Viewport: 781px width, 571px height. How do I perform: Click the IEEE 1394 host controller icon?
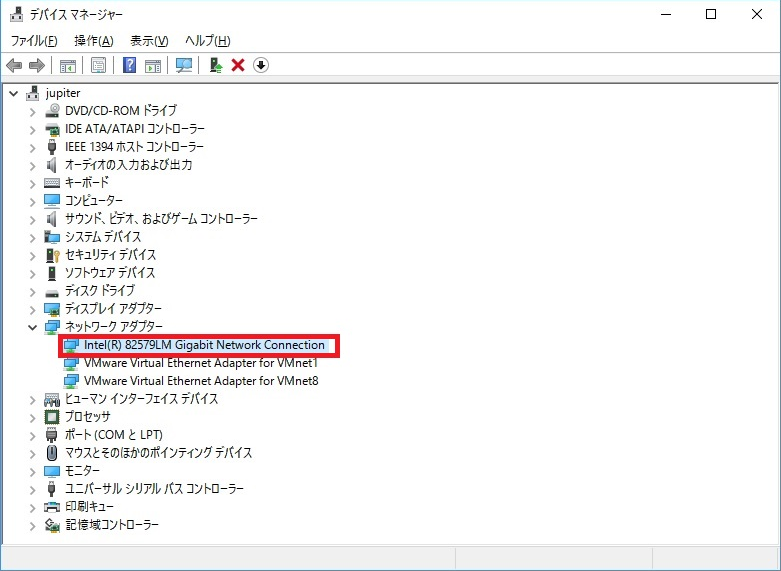click(x=52, y=147)
